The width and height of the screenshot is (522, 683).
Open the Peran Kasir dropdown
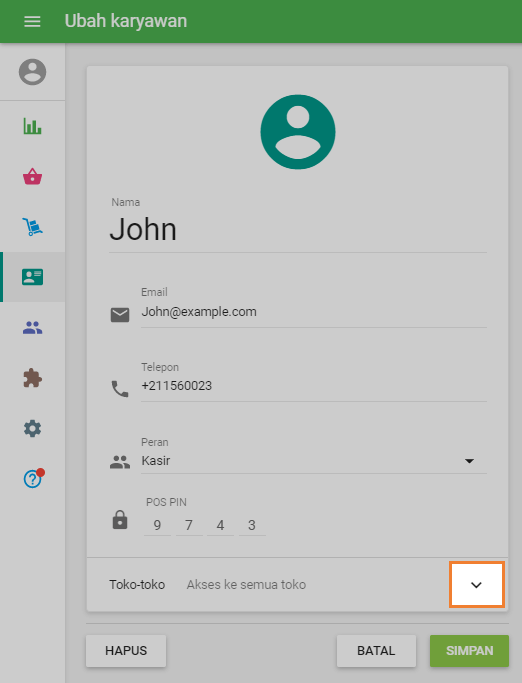314,461
